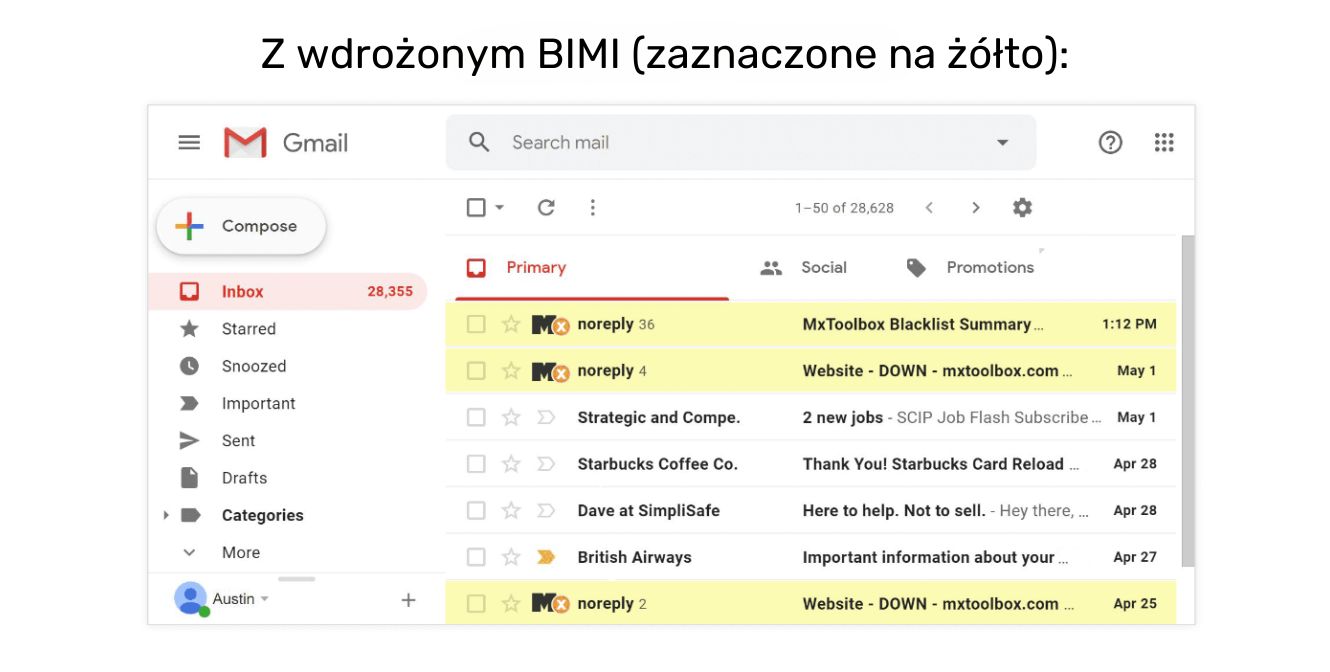1330x672 pixels.
Task: Click the Austin account avatar
Action: pos(190,598)
